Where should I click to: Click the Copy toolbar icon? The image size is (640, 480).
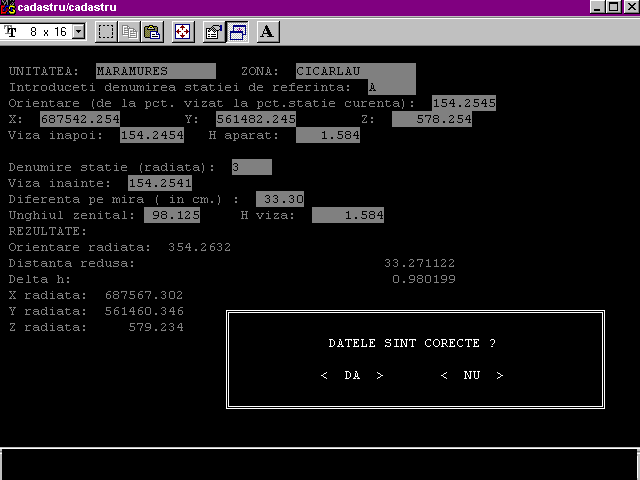(x=129, y=32)
